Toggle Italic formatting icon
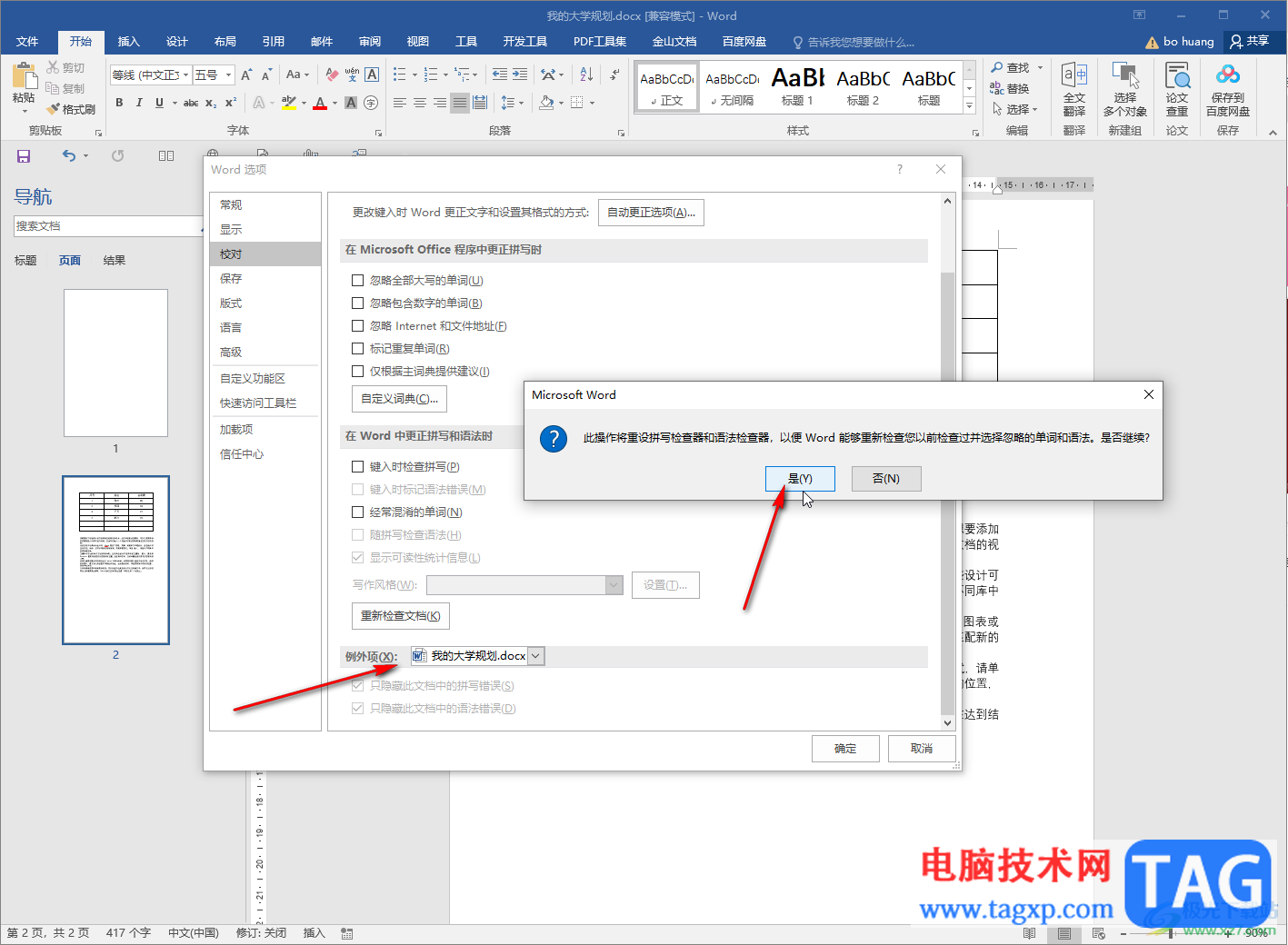 click(139, 103)
